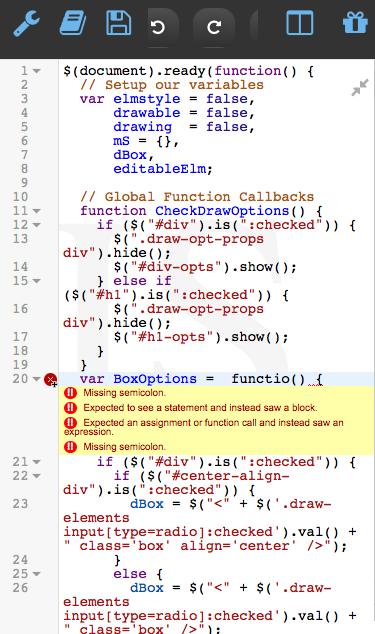Click the red error marker on line 20
Image resolution: width=375 pixels, height=634 pixels.
coord(50,379)
